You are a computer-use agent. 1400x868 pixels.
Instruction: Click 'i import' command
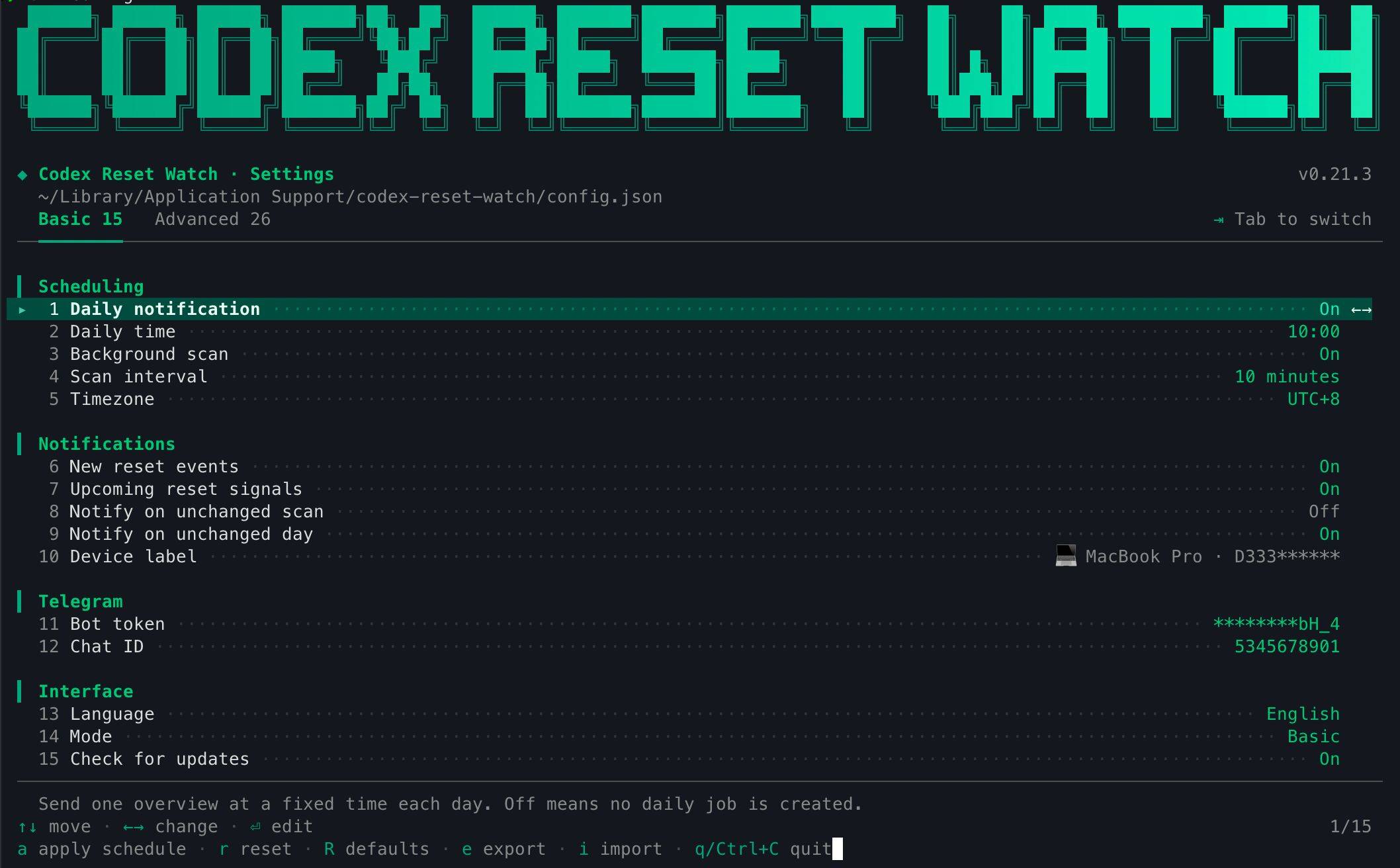[x=621, y=849]
